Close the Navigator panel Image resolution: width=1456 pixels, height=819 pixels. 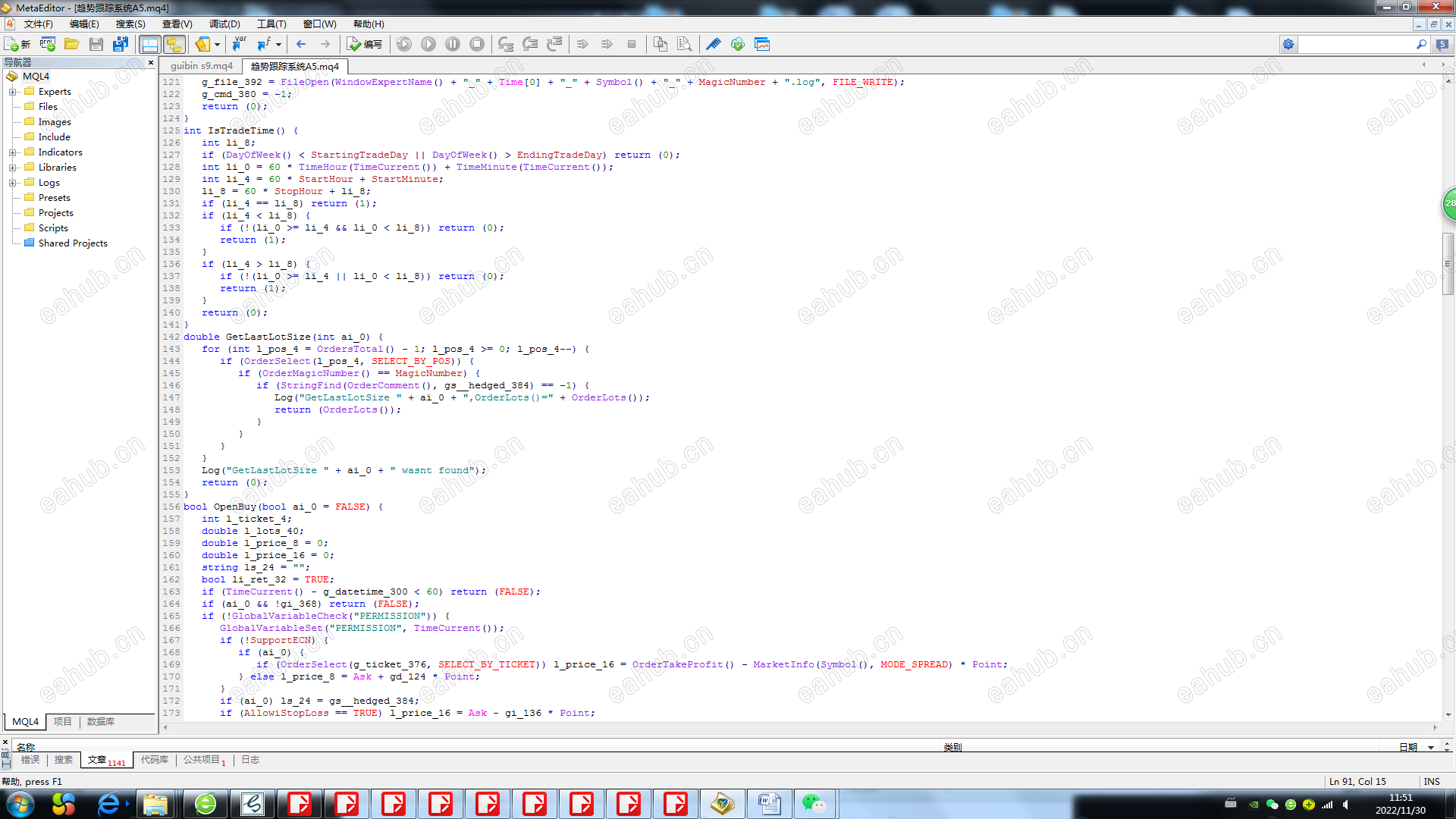151,62
